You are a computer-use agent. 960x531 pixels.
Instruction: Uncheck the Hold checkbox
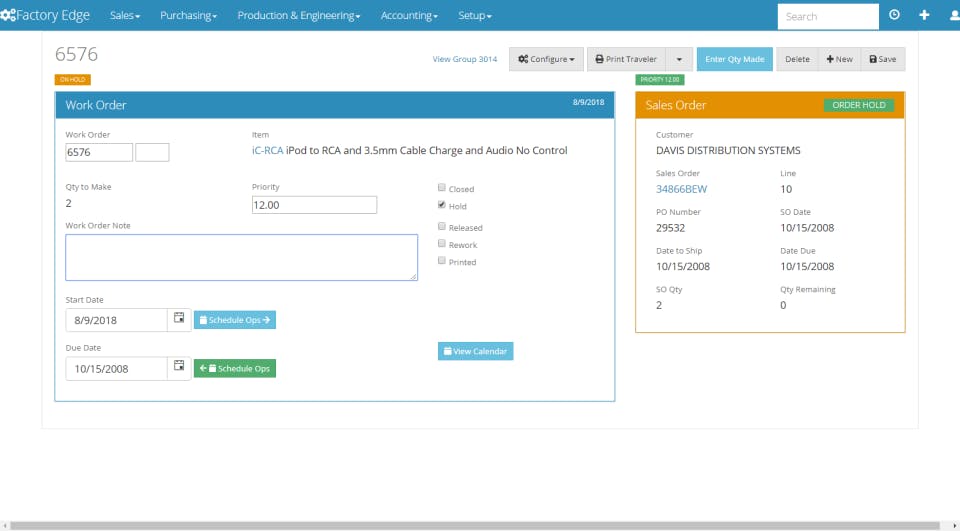point(441,205)
